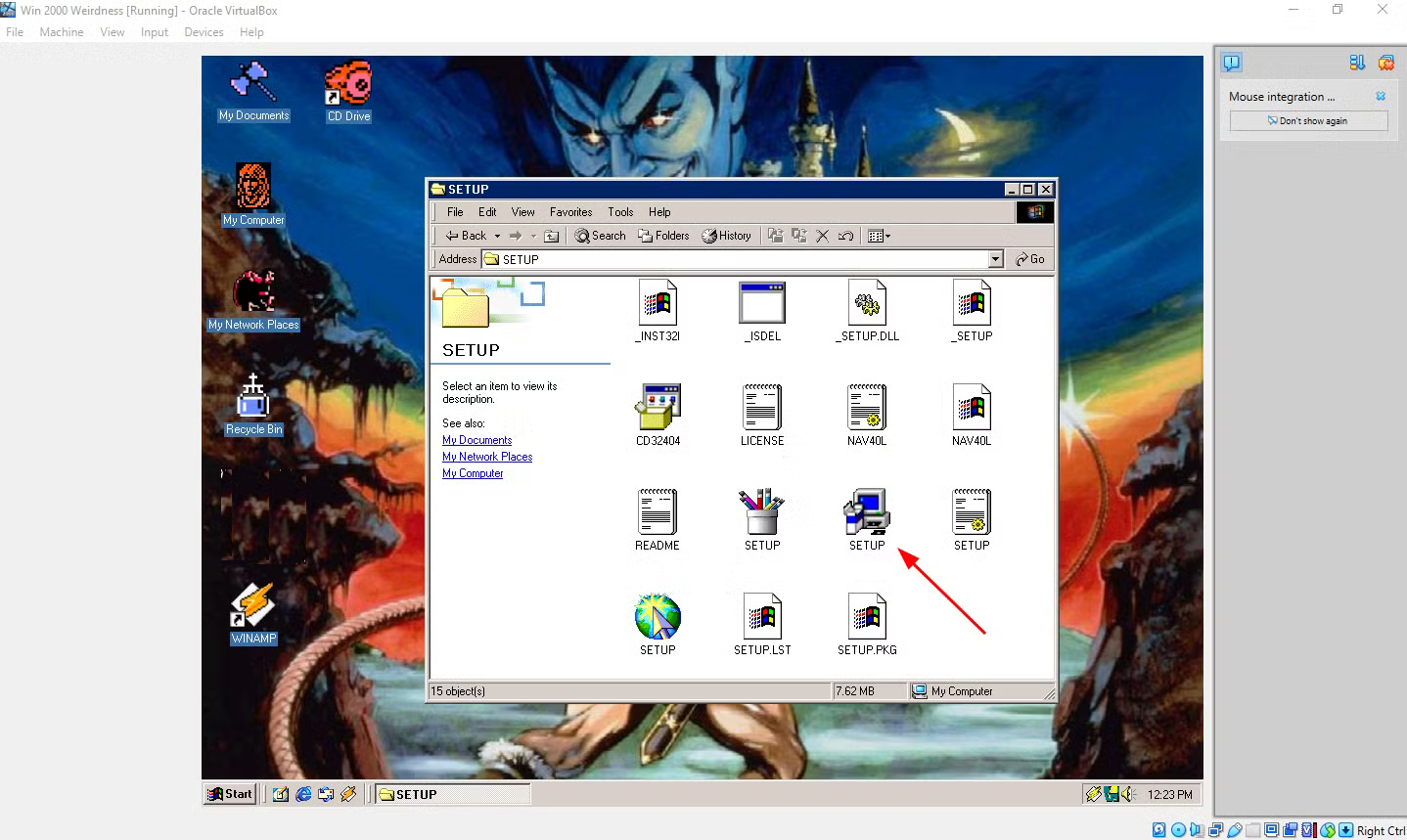Click the volume speaker tray icon

click(x=1128, y=794)
